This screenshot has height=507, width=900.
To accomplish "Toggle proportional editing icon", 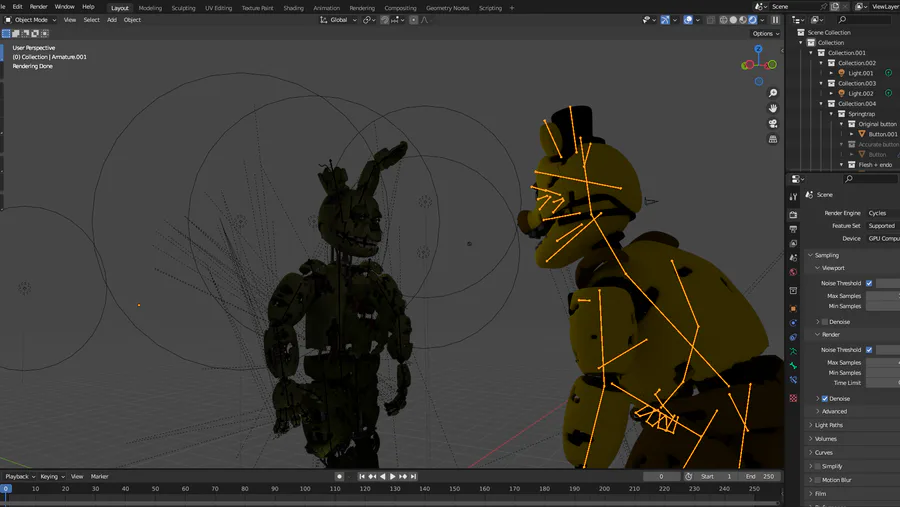I will [x=413, y=20].
